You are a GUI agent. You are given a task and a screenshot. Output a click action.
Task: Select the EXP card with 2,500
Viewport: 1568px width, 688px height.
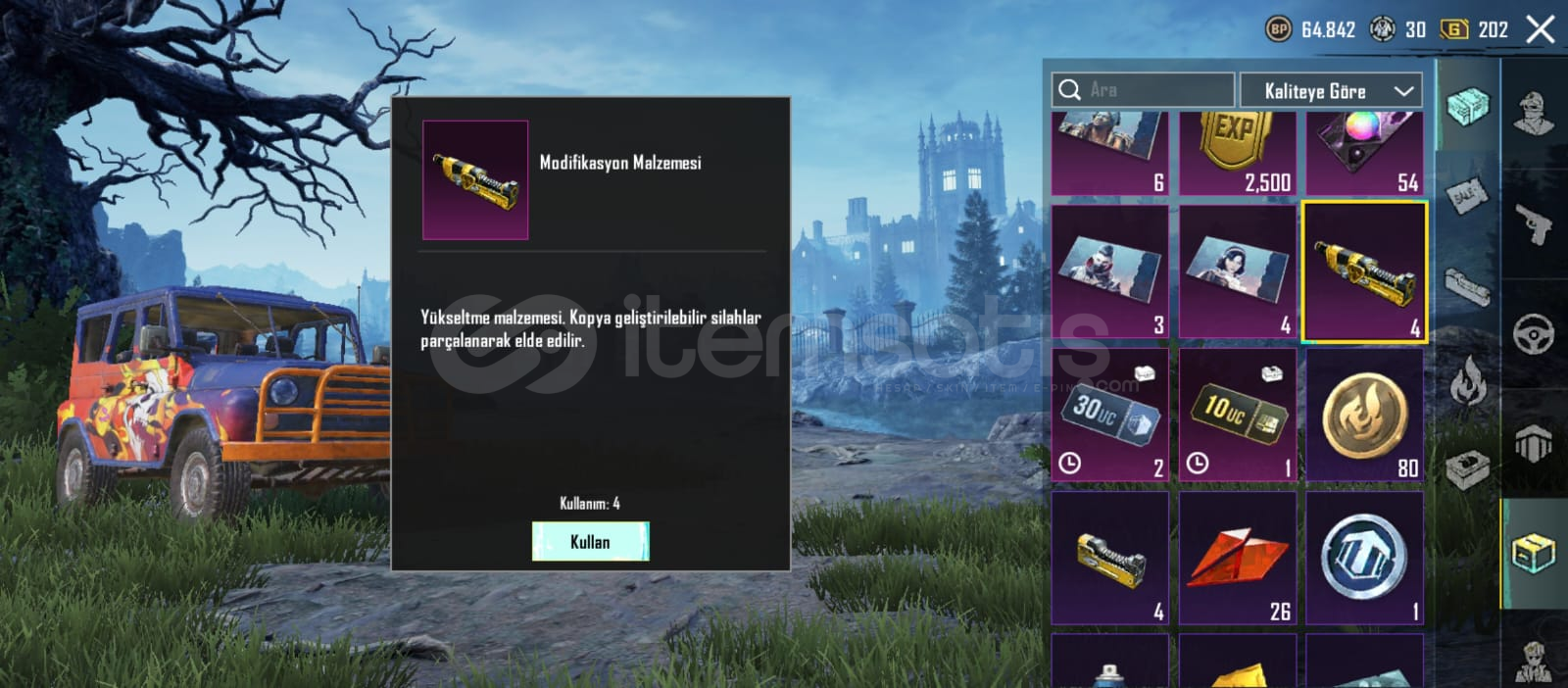click(x=1238, y=154)
